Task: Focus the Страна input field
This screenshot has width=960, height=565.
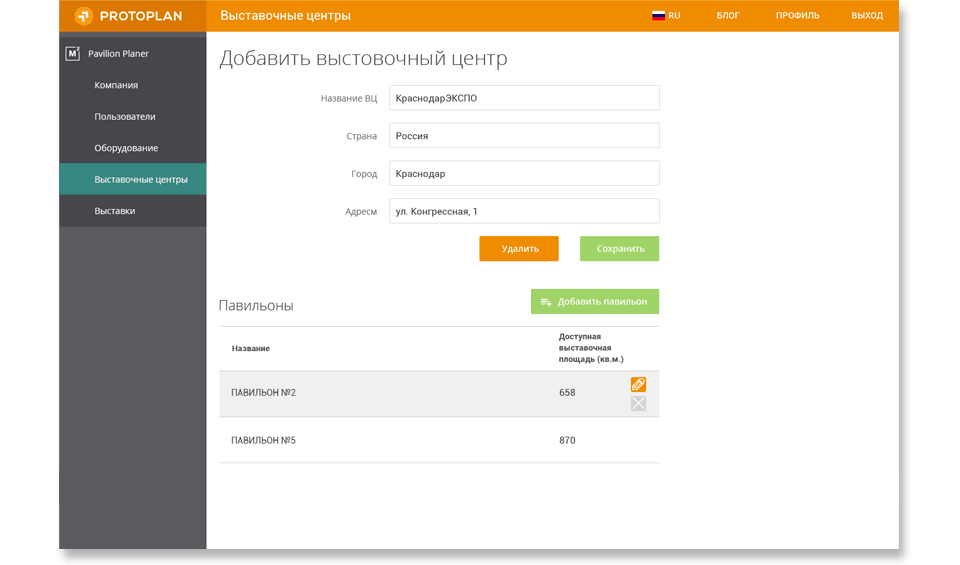Action: (x=524, y=136)
